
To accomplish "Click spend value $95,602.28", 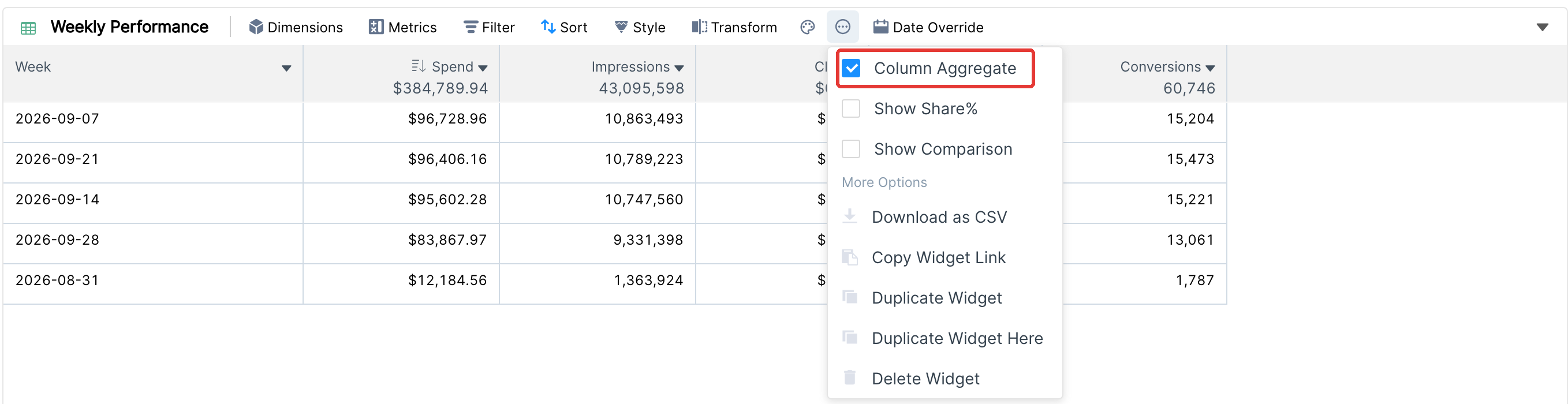I will click(447, 200).
